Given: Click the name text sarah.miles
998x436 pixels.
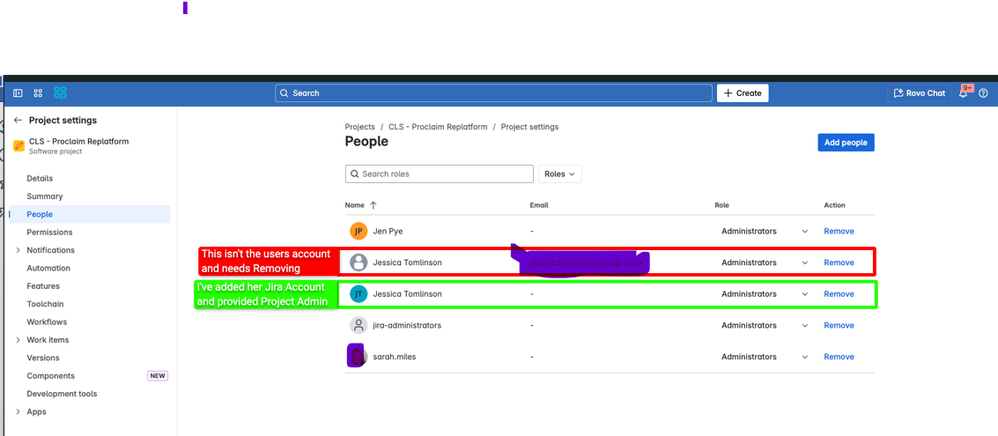Looking at the screenshot, I should tap(395, 356).
